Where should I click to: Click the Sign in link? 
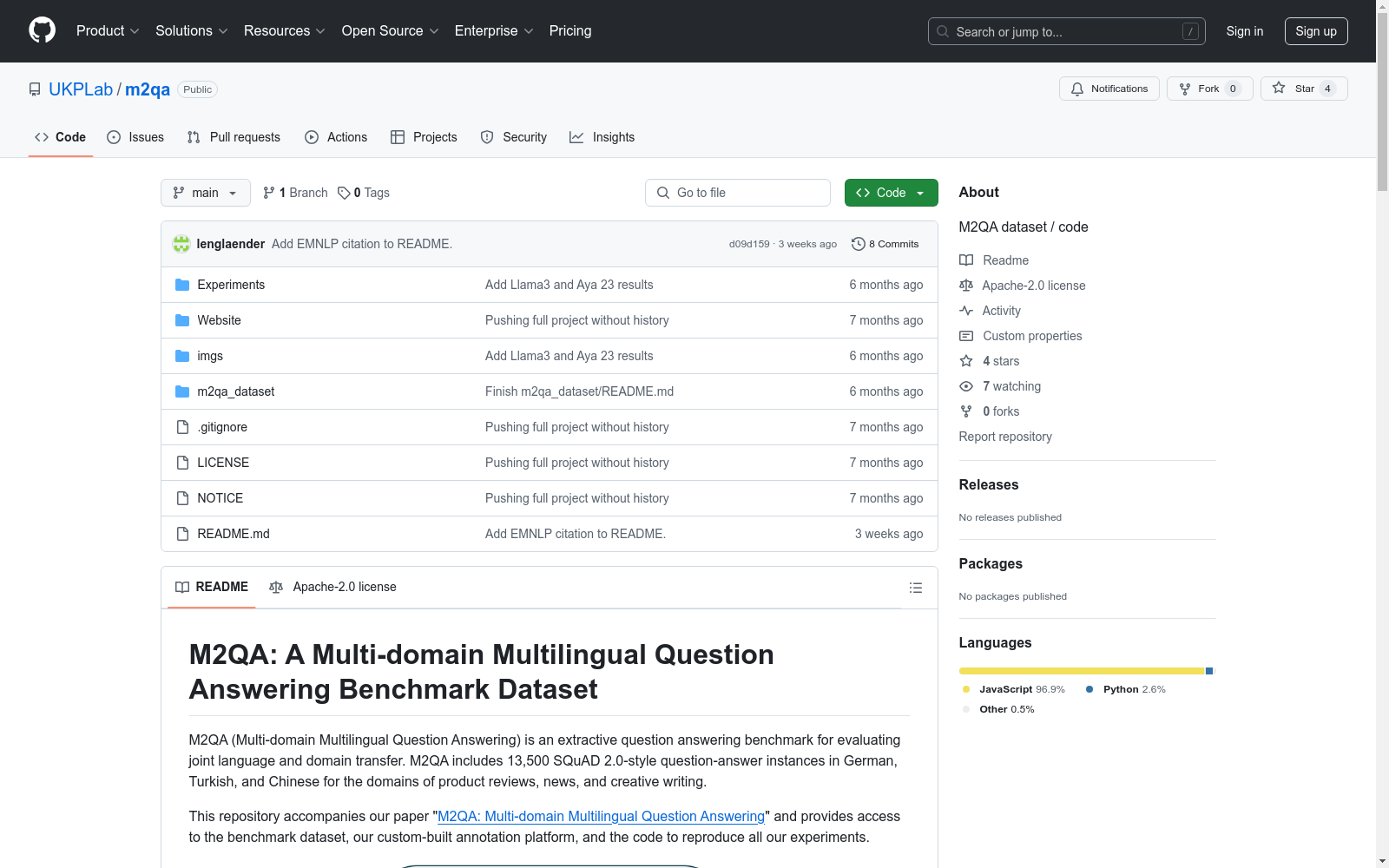[x=1245, y=31]
